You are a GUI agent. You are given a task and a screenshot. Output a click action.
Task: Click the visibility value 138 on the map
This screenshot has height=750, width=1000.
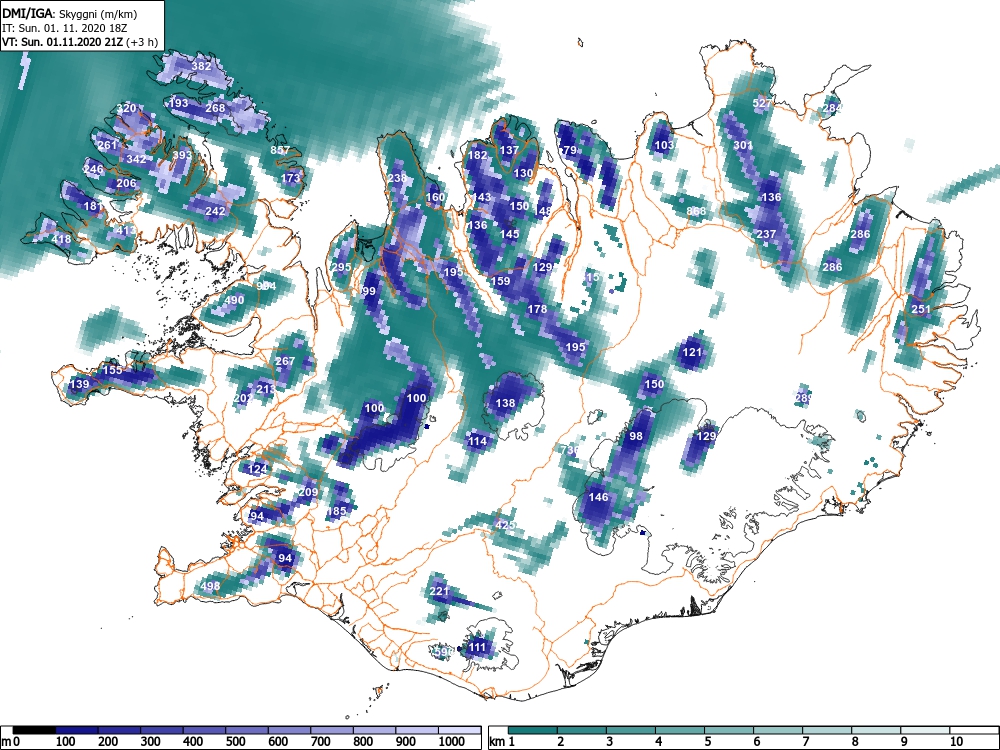(505, 403)
